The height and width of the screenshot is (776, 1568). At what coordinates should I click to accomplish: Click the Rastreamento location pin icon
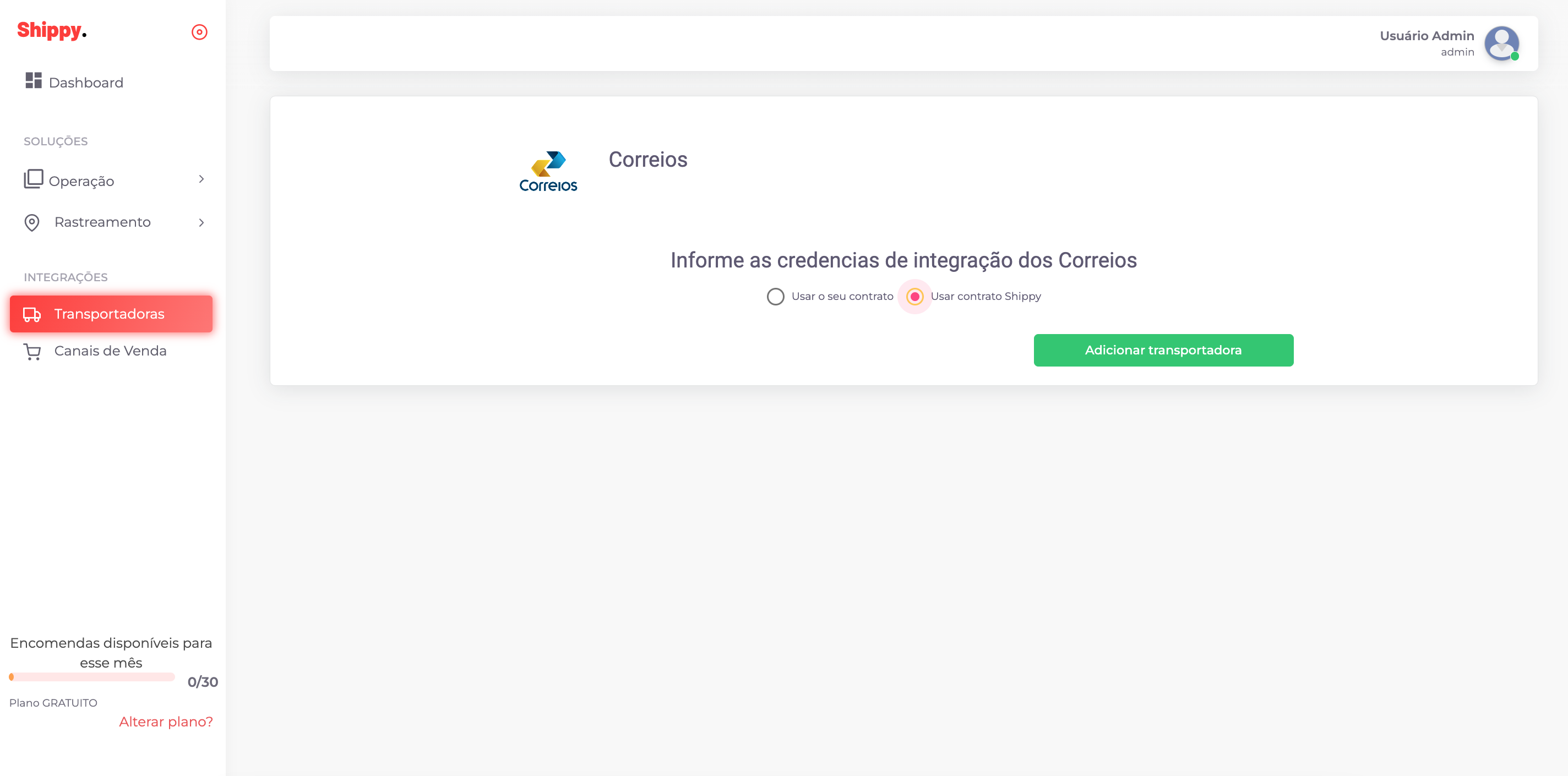pyautogui.click(x=31, y=223)
